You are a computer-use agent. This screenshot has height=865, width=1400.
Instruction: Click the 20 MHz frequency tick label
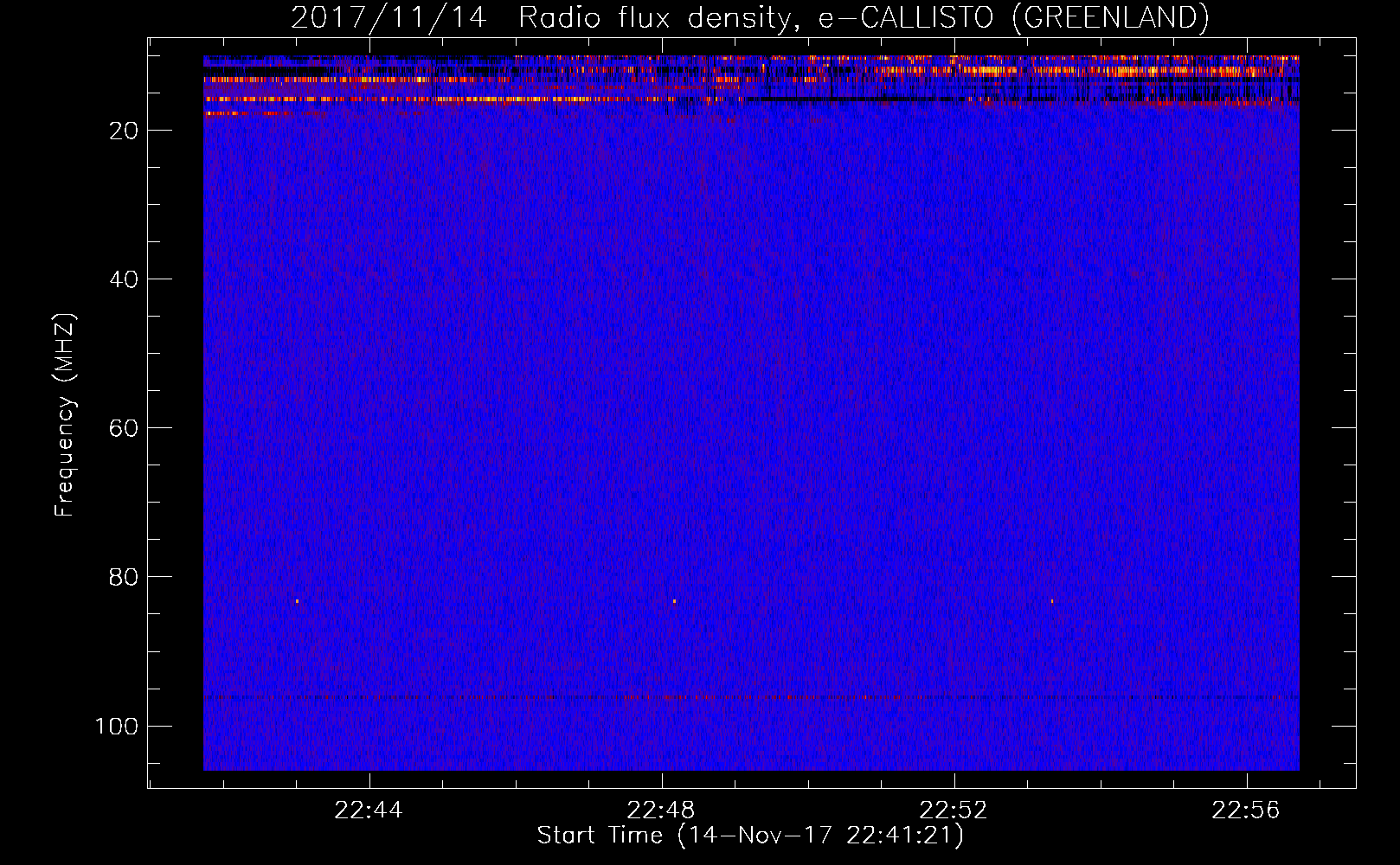(124, 131)
